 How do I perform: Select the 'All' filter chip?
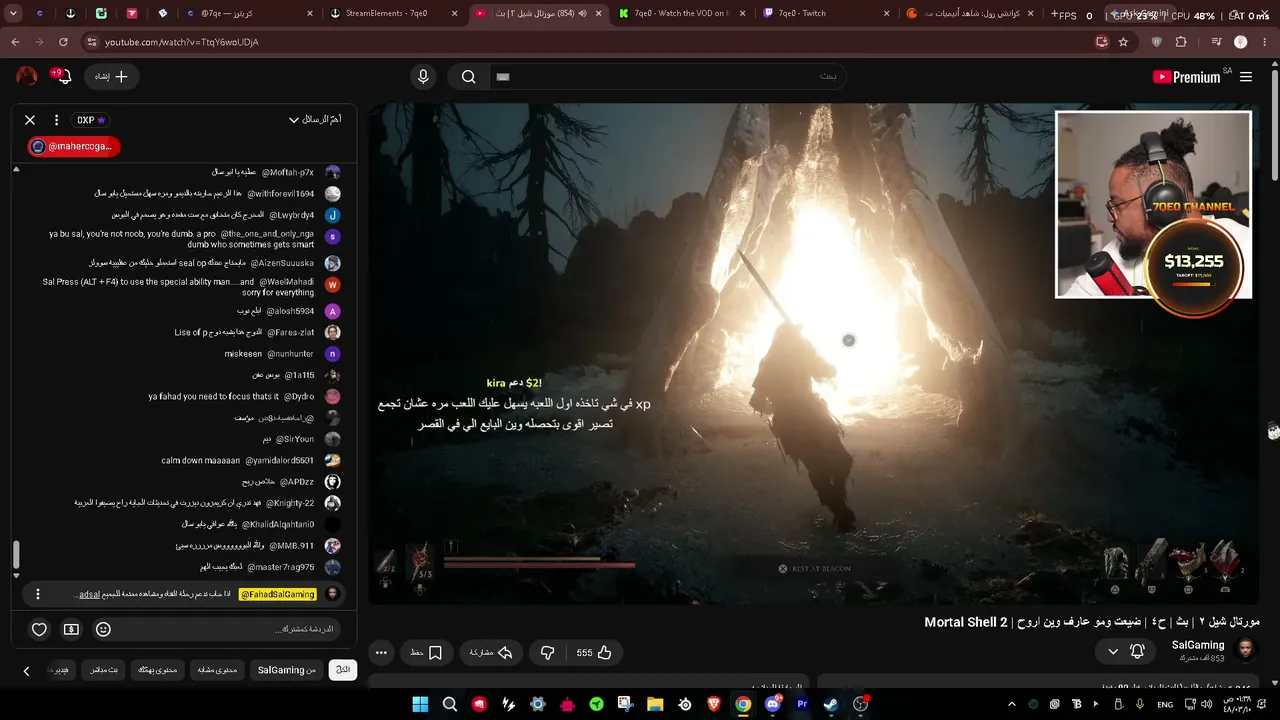pos(343,670)
